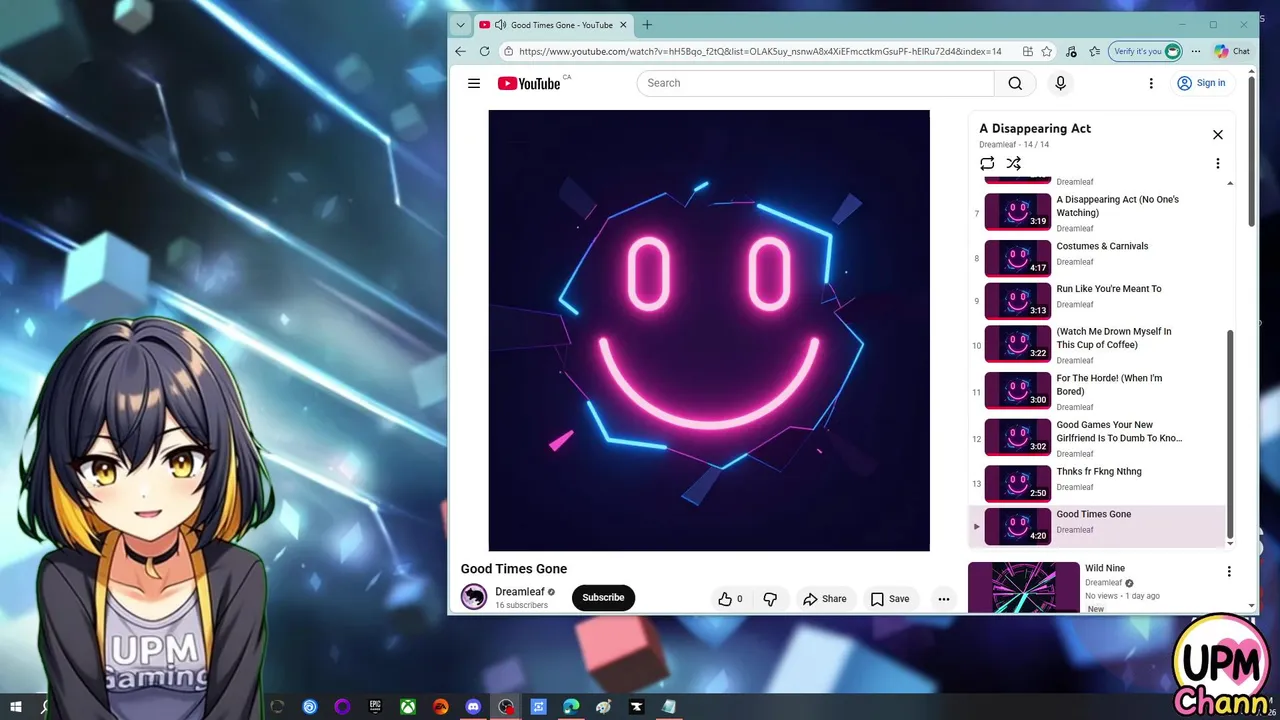Screen dimensions: 1280x720
Task: Open Wild Nine video options menu
Action: point(1229,572)
